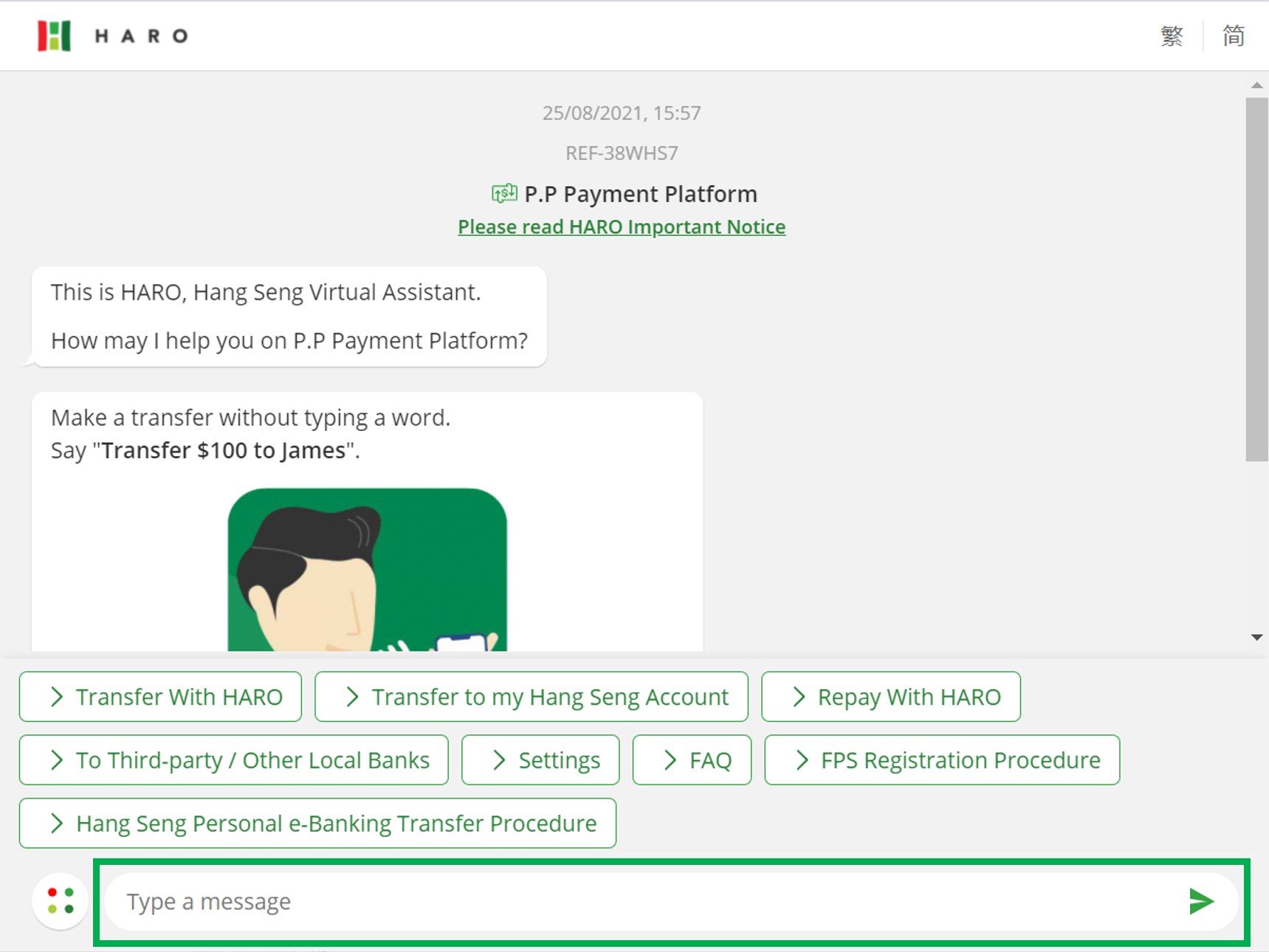Open the Settings quick option
Image resolution: width=1269 pixels, height=952 pixels.
pos(540,760)
